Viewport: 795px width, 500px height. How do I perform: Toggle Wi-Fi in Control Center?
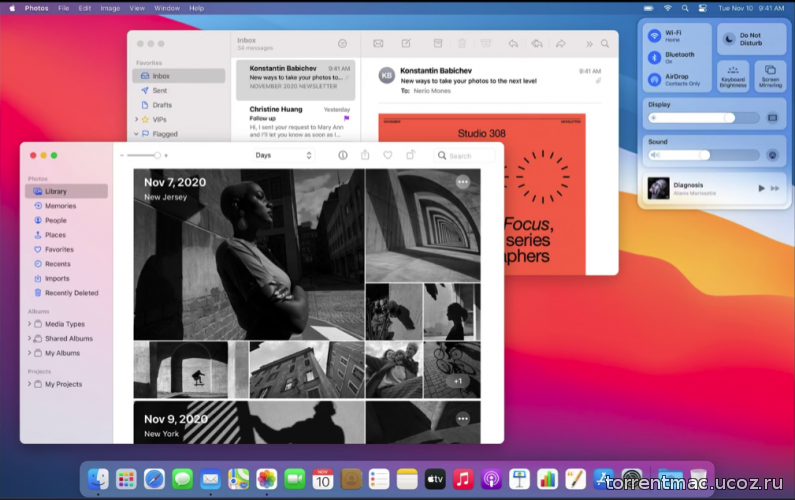click(655, 35)
